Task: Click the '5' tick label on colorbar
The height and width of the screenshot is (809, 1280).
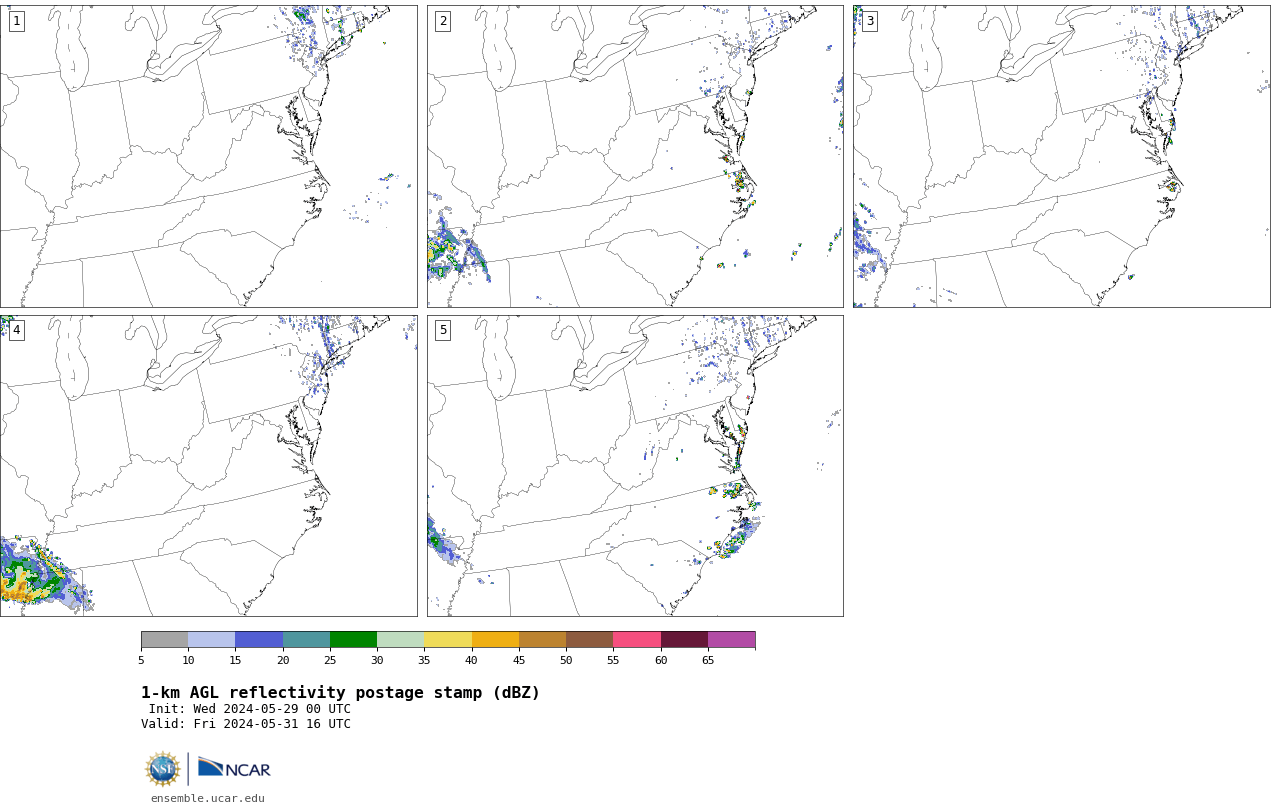Action: point(141,660)
